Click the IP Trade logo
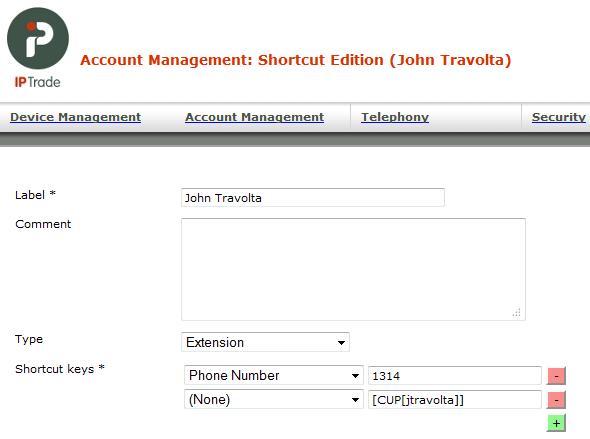Image resolution: width=590 pixels, height=439 pixels. (x=38, y=48)
